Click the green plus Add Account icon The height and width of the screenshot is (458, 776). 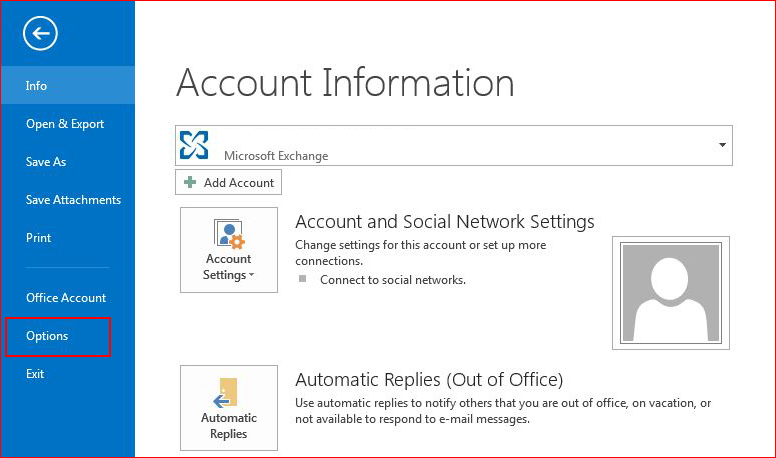coord(190,182)
